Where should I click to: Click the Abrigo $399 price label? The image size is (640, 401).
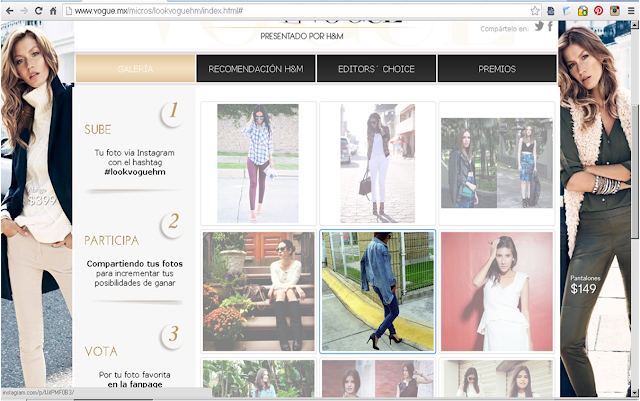click(41, 196)
